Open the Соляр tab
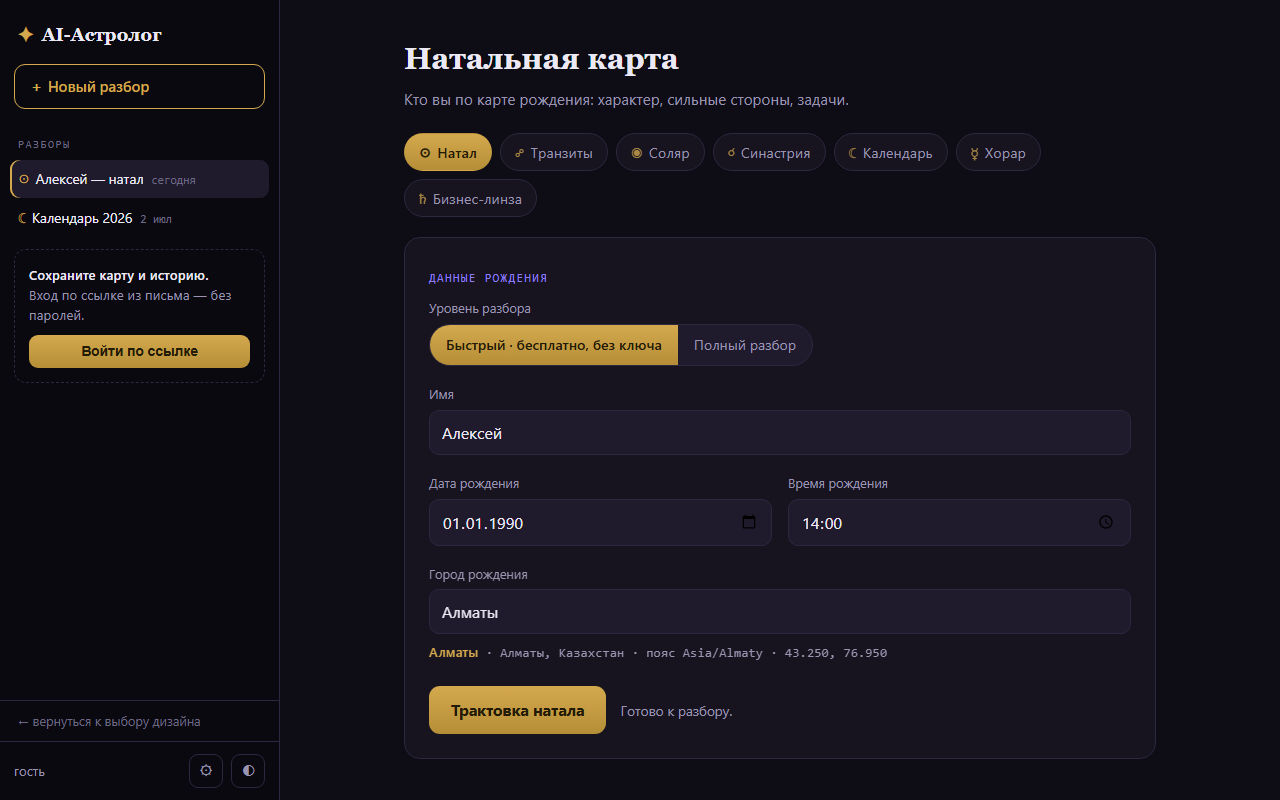 [660, 153]
